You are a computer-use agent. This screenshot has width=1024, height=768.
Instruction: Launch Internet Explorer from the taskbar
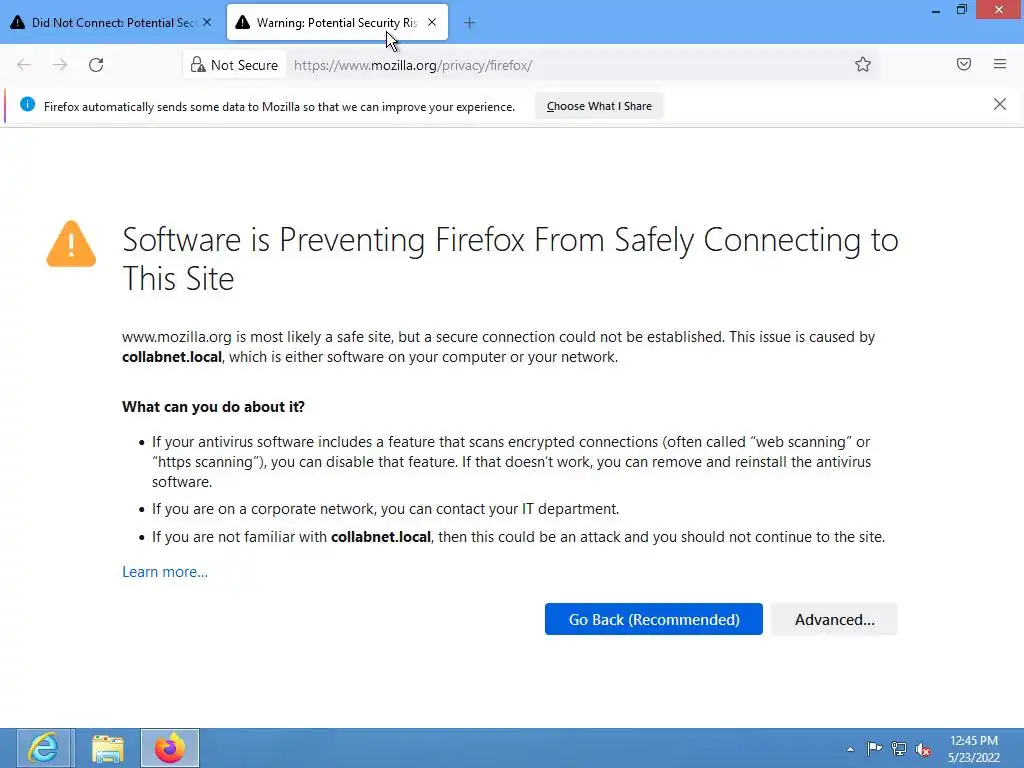(43, 748)
